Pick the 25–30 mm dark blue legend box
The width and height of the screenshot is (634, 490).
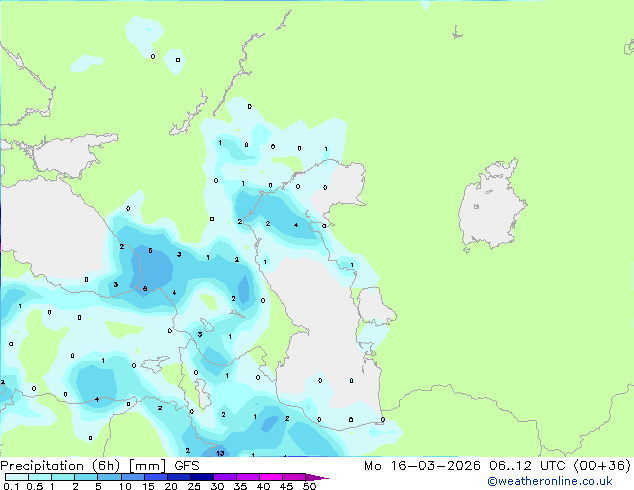click(202, 477)
